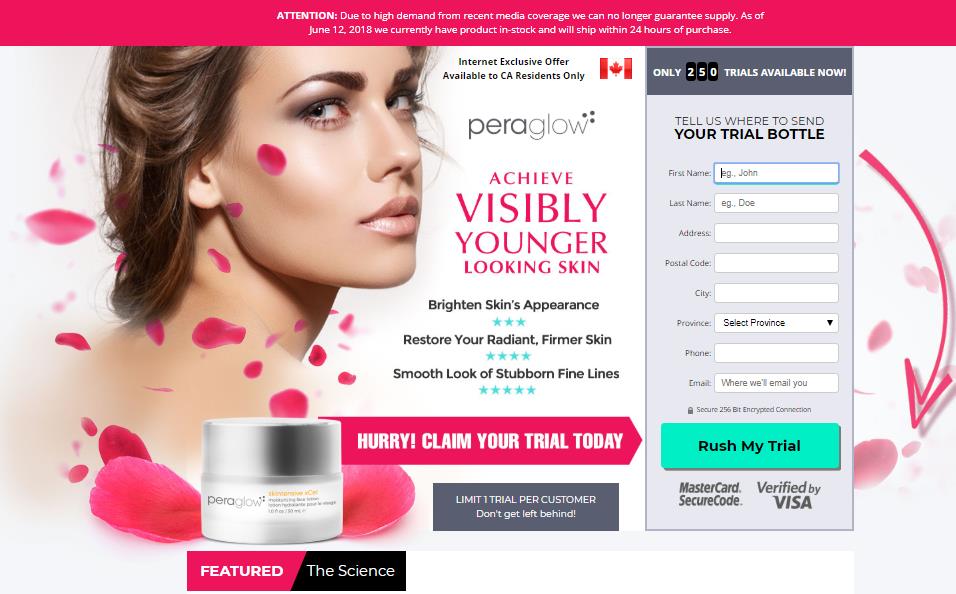956x594 pixels.
Task: Click the Limit 1 Trial Per Customer box
Action: pos(526,507)
